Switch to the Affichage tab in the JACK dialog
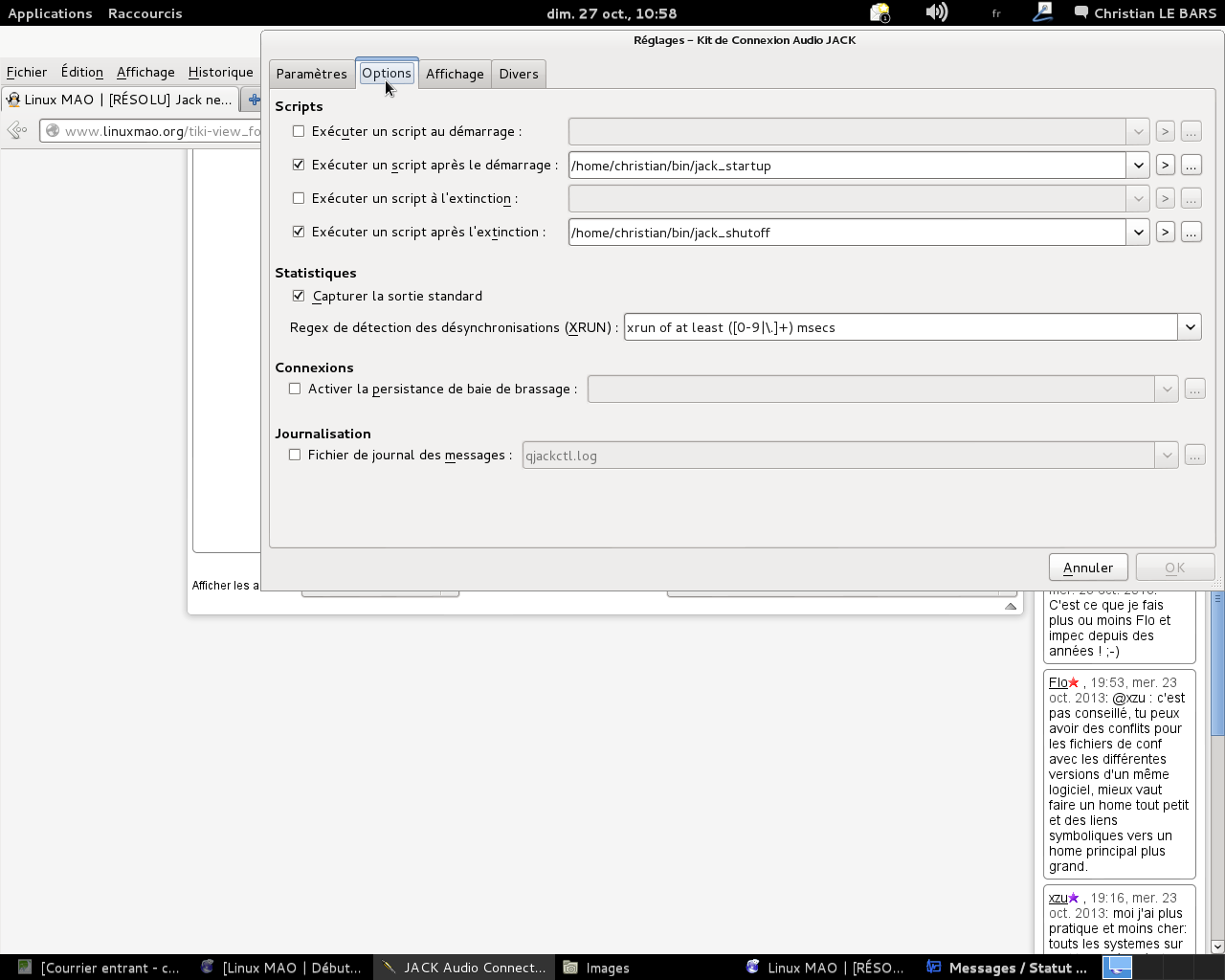This screenshot has height=980, width=1225. point(455,74)
